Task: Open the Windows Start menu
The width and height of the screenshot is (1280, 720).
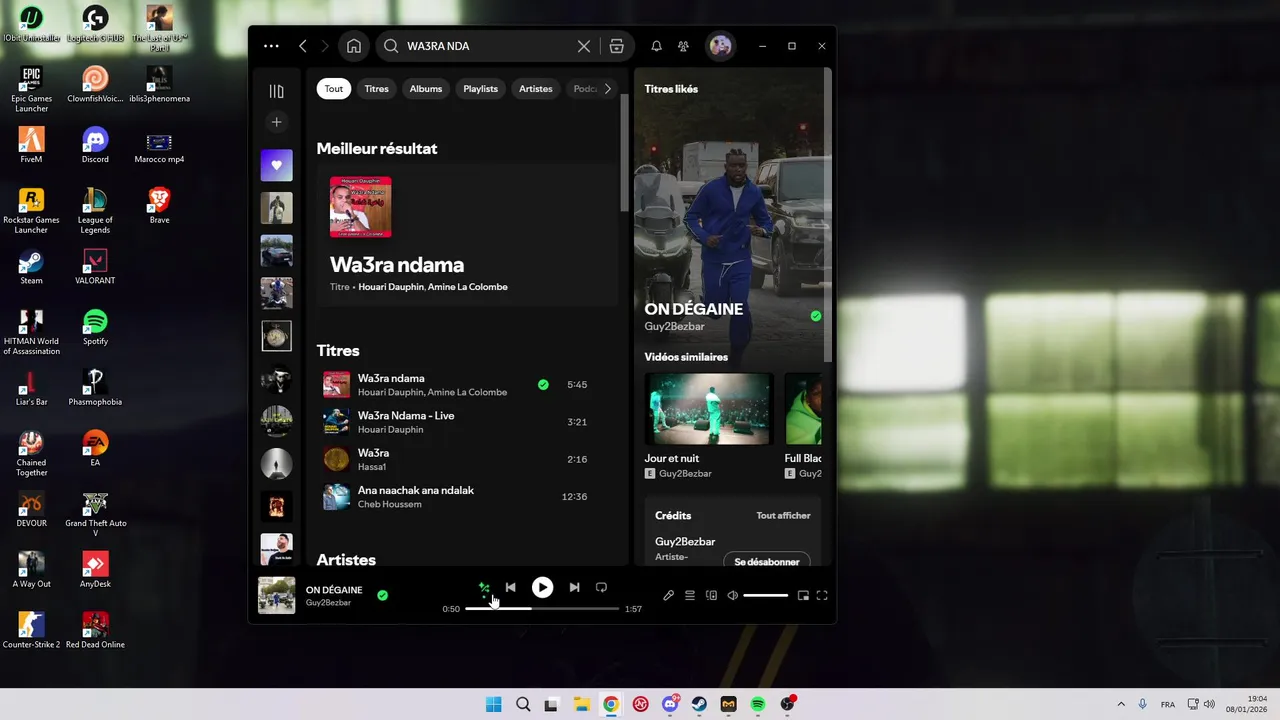Action: tap(493, 704)
